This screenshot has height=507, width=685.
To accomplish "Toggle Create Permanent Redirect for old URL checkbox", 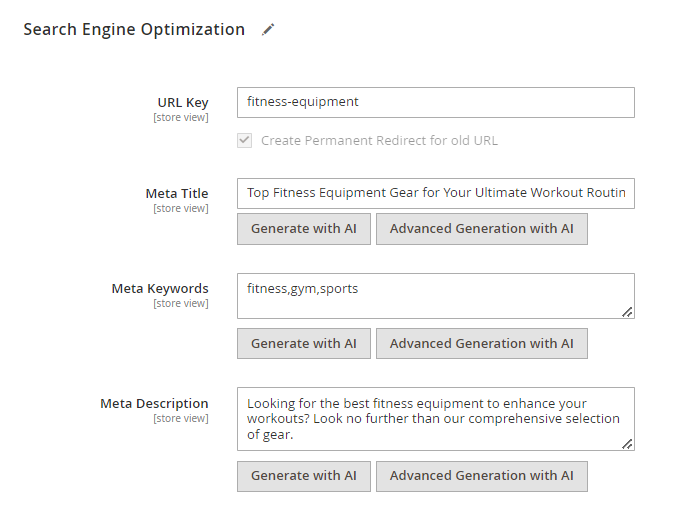I will (x=245, y=141).
